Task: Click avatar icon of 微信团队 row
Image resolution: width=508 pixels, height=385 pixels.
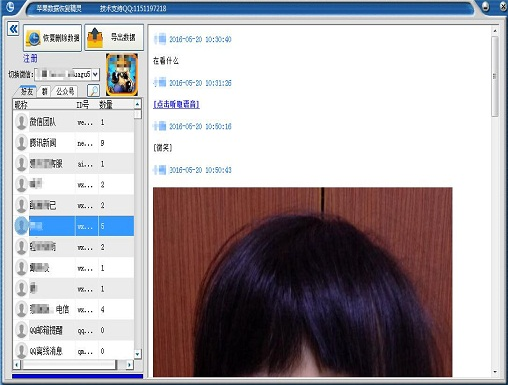Action: (21, 122)
